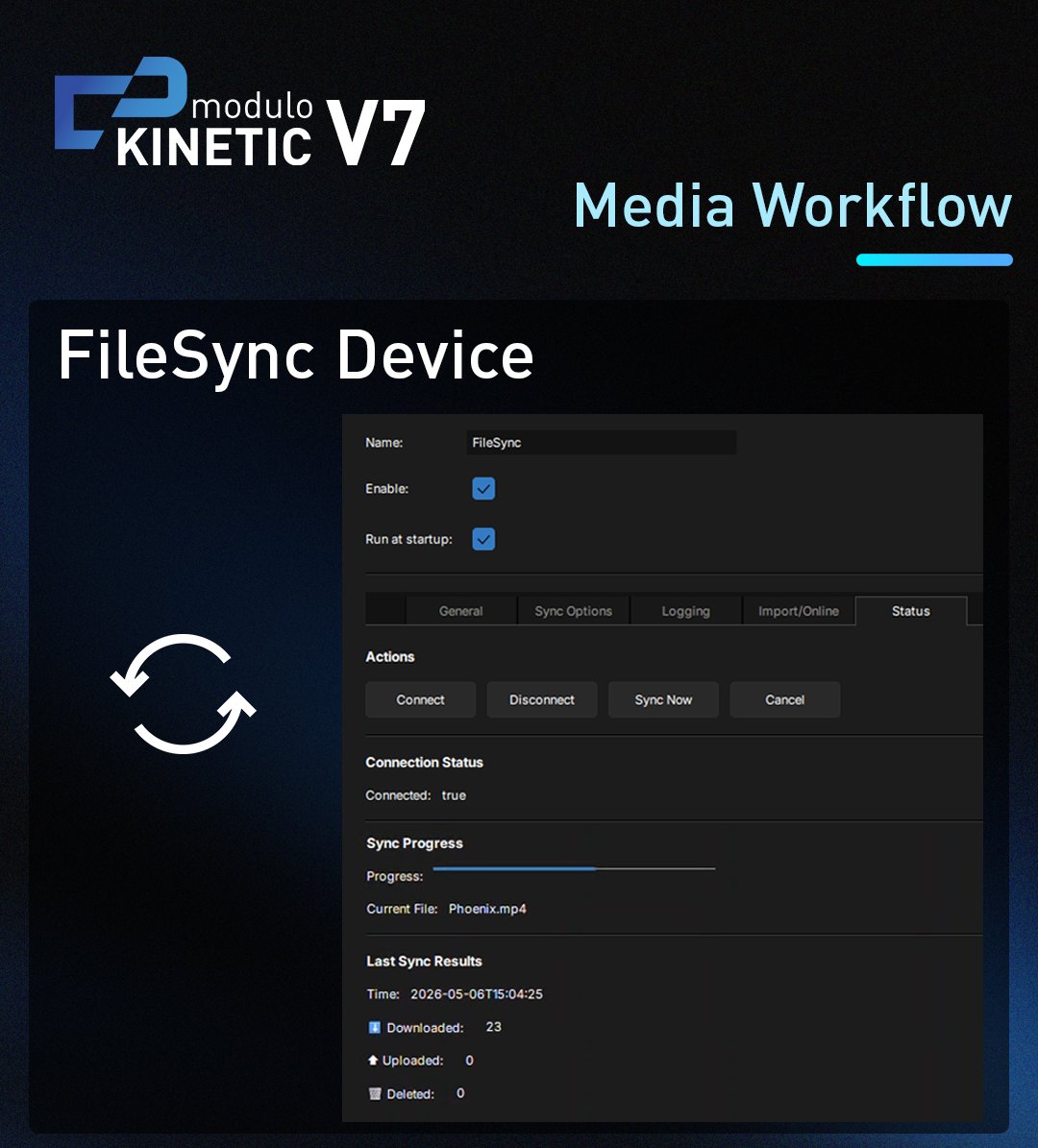Click the Connected value true
Image resolution: width=1038 pixels, height=1148 pixels.
tap(454, 795)
